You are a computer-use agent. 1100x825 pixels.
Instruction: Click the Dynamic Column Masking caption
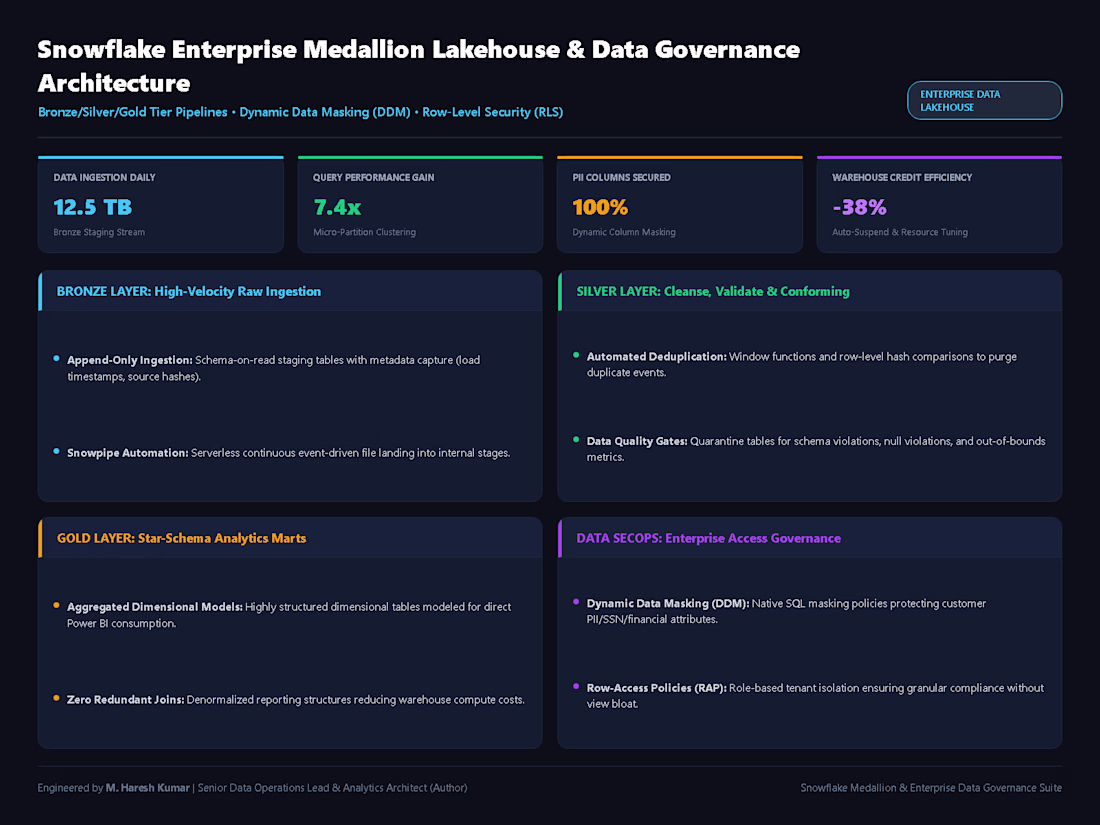point(624,232)
